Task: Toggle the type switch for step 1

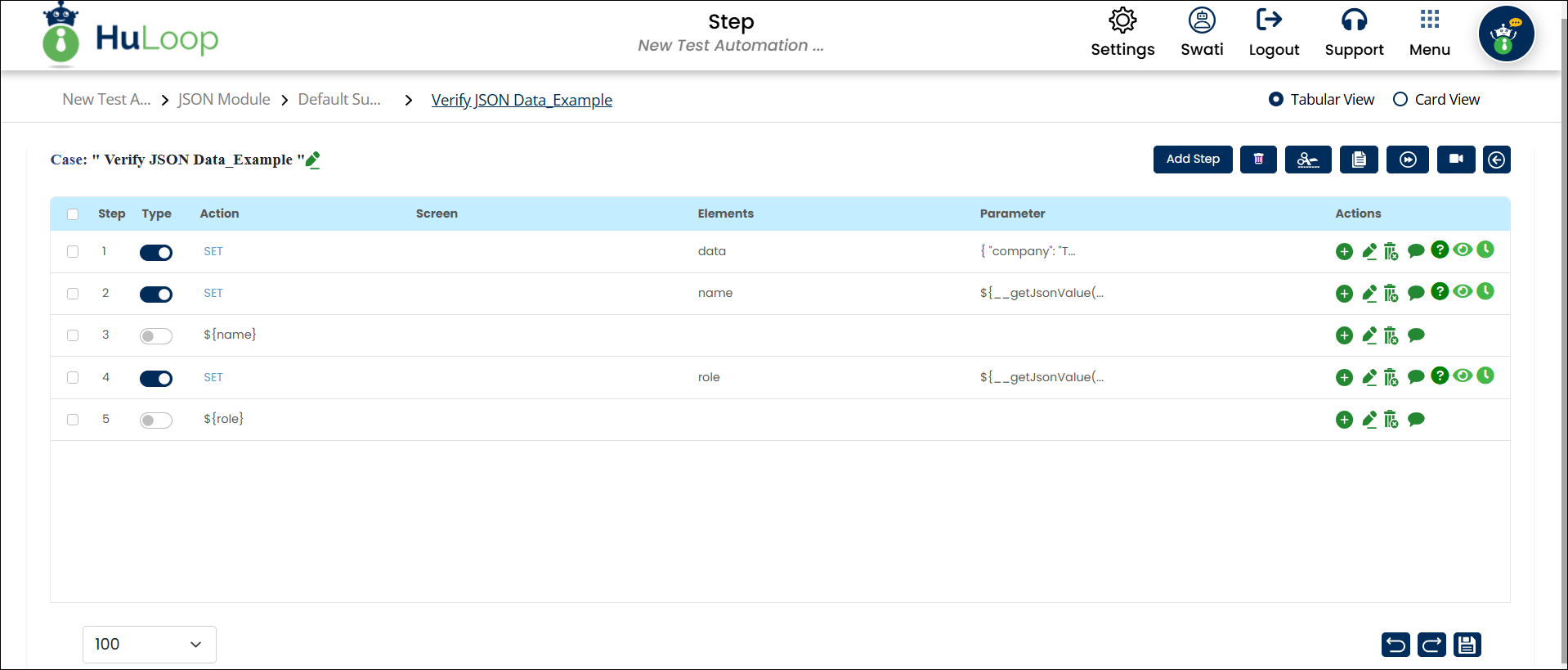Action: (155, 252)
